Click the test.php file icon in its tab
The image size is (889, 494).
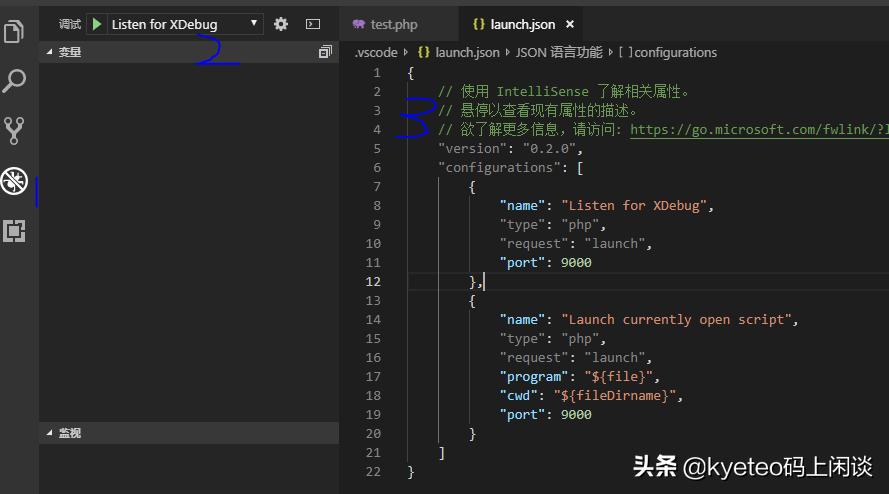tap(358, 24)
